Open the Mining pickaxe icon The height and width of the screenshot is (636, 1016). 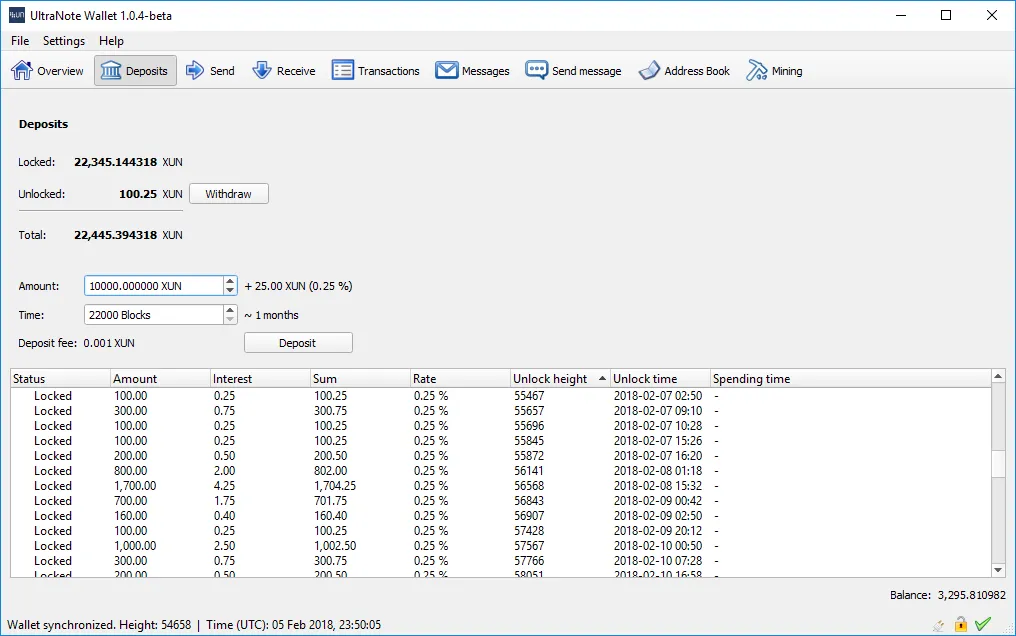click(x=757, y=71)
